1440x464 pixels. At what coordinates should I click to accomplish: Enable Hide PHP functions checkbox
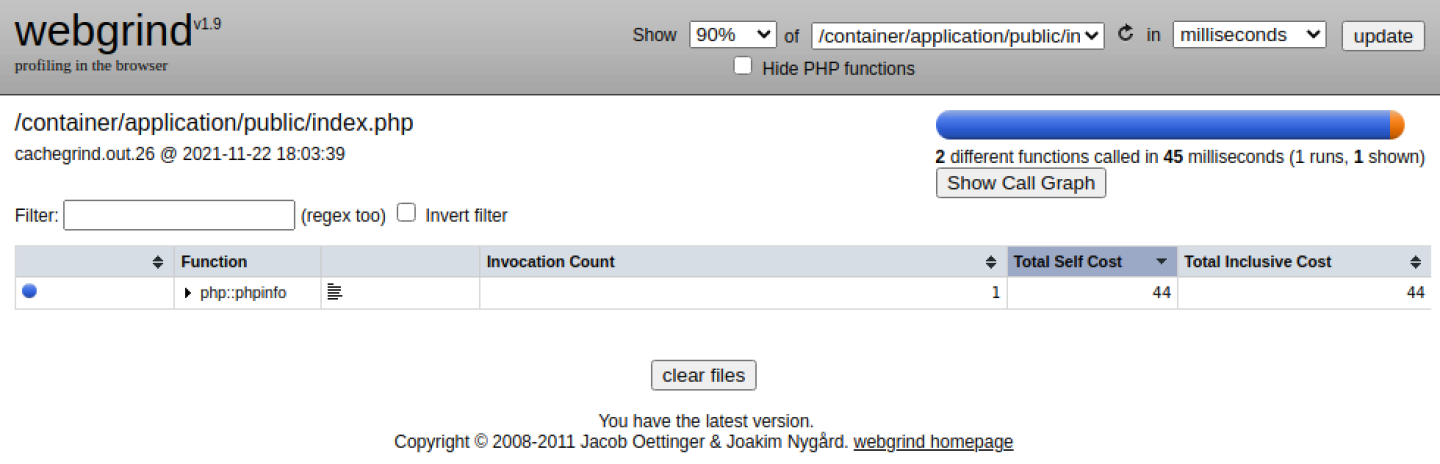pos(743,67)
